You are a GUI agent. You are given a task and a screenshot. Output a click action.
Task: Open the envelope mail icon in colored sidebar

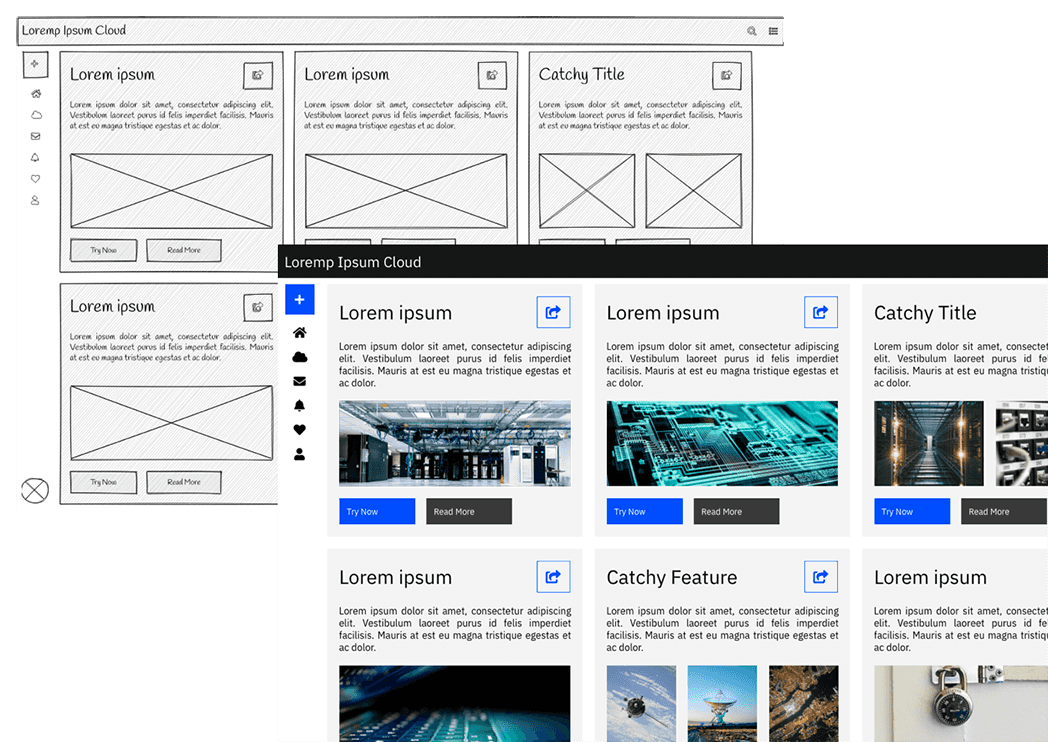tap(299, 381)
